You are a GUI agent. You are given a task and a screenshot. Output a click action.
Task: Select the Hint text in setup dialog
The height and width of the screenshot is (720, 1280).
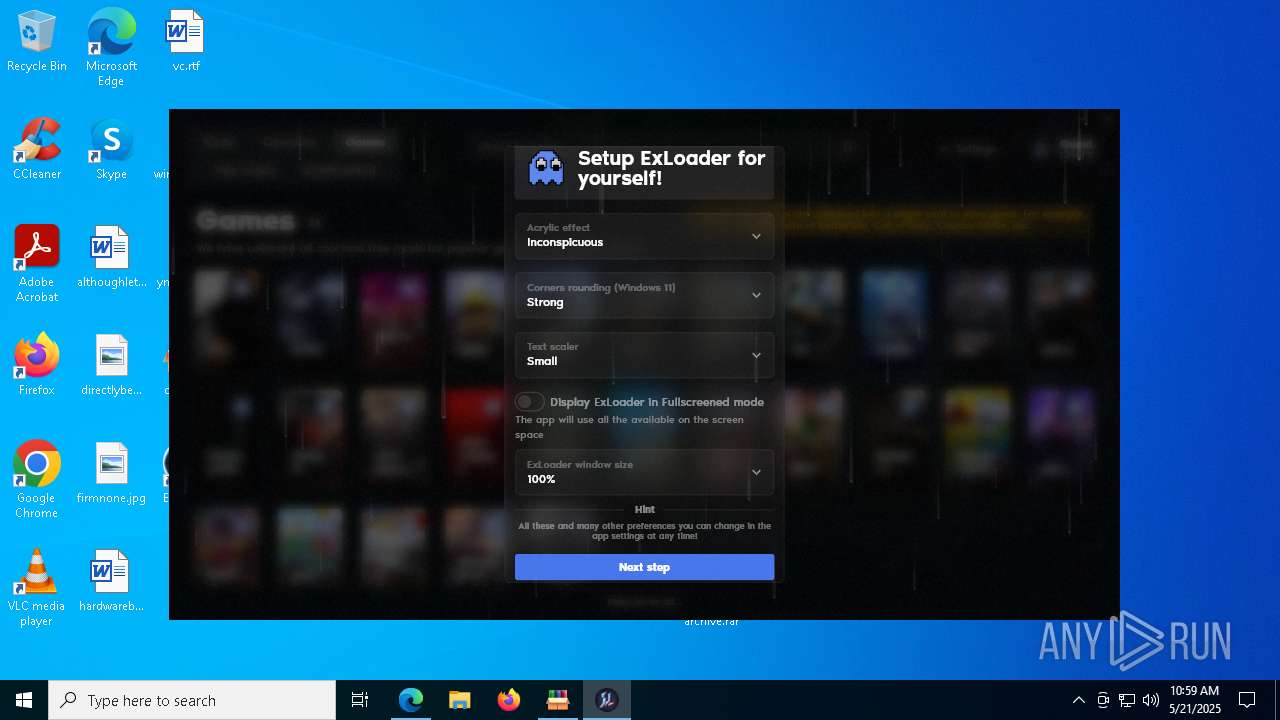pos(644,509)
